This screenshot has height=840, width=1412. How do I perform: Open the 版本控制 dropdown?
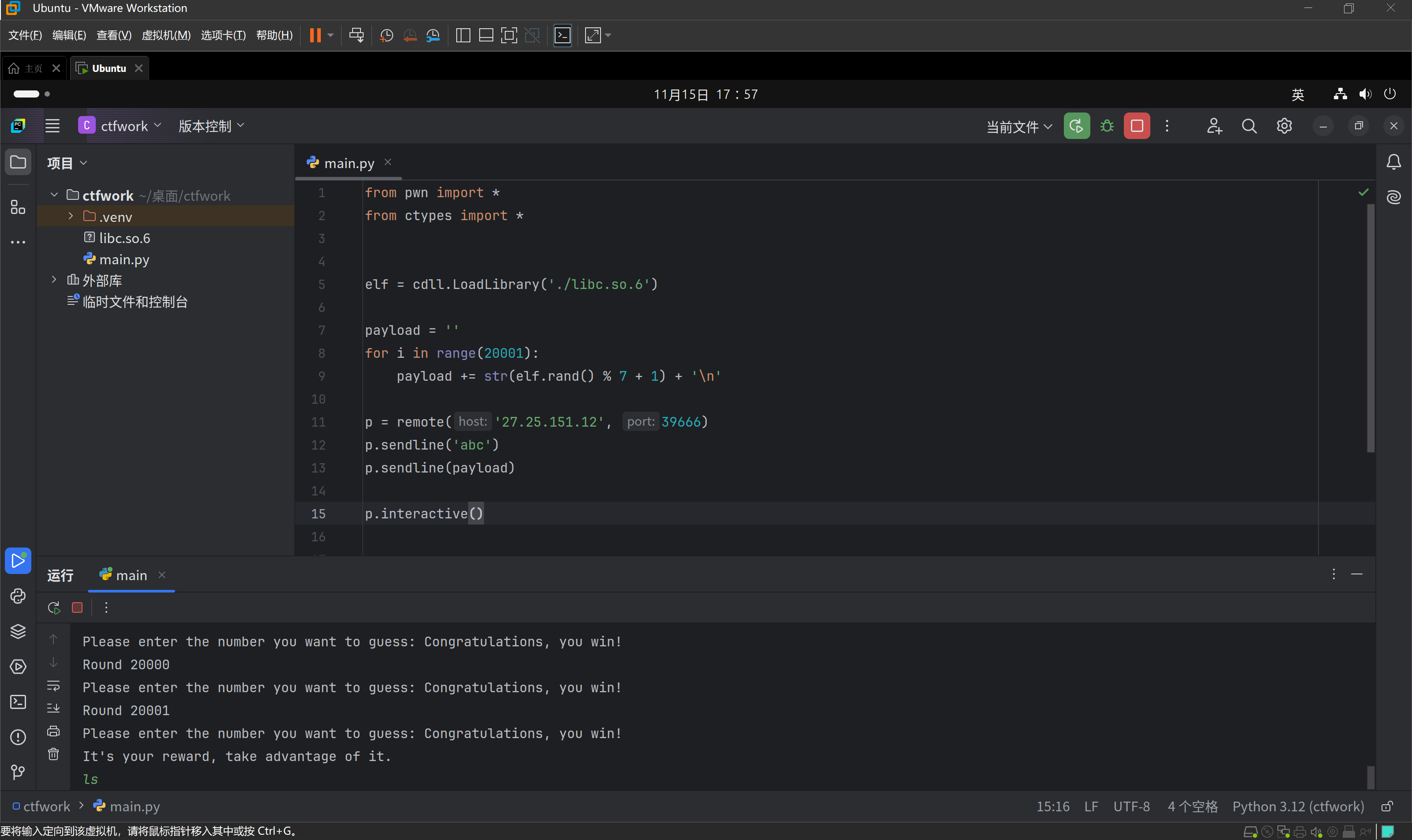(211, 126)
